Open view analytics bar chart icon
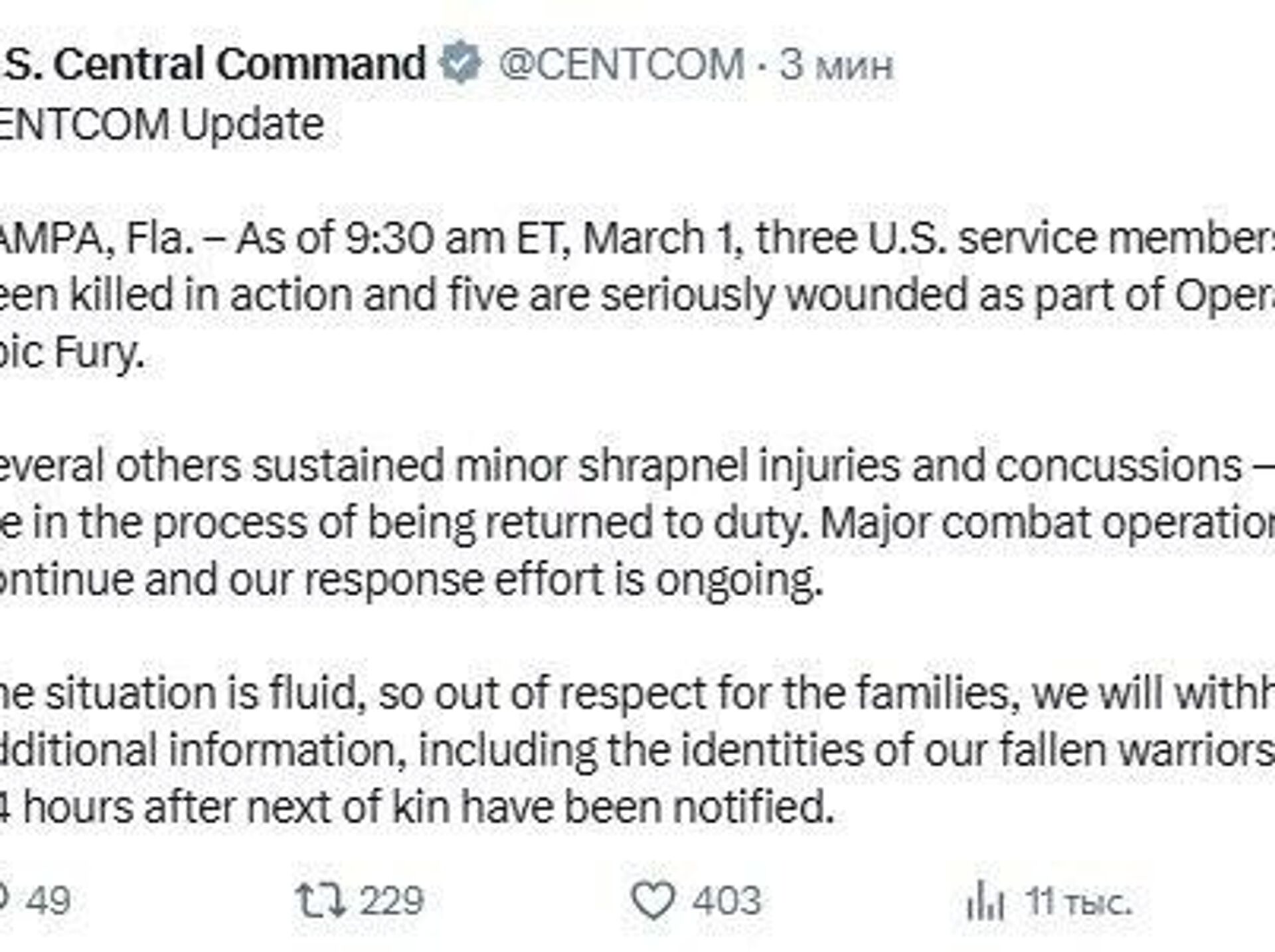1275x952 pixels. [984, 902]
